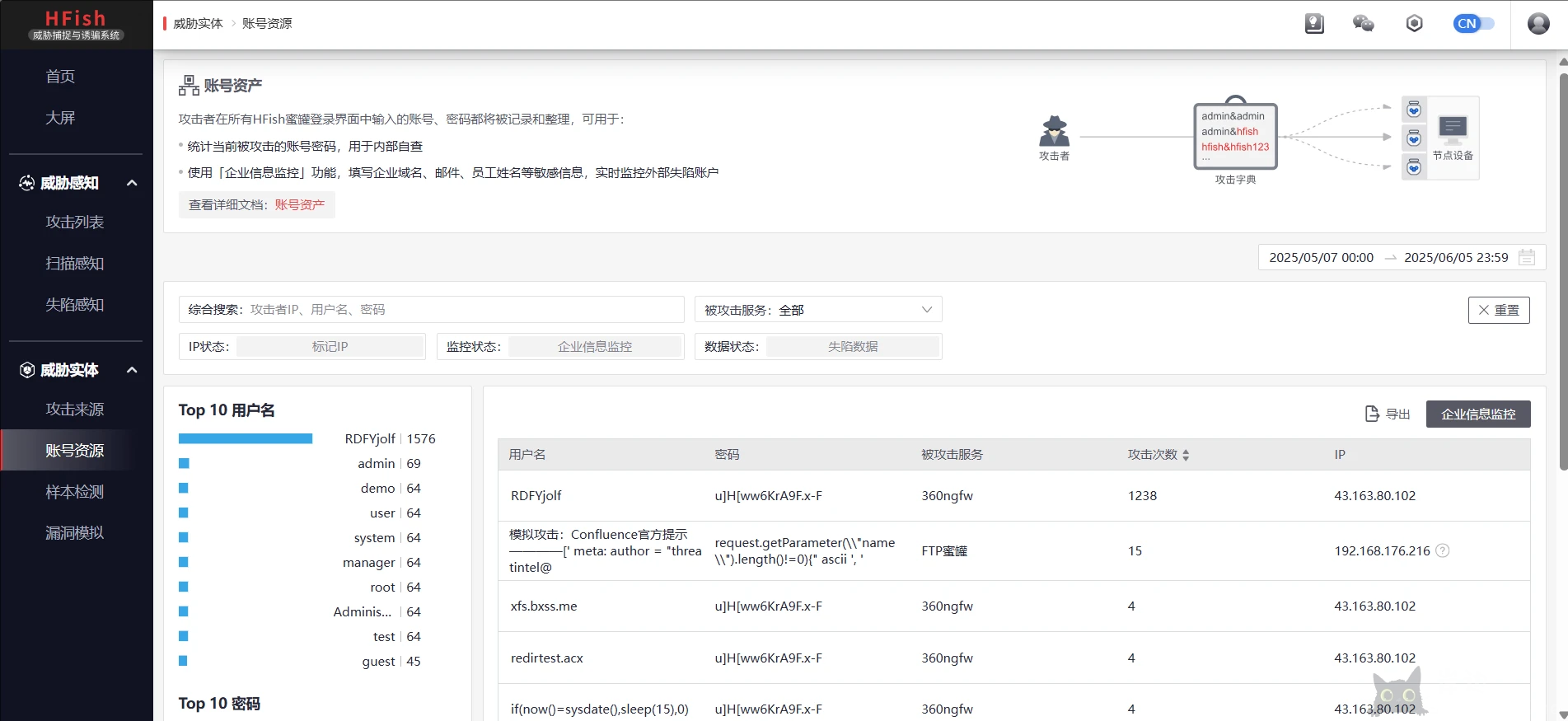Toggle the 标记IP status filter

point(330,347)
